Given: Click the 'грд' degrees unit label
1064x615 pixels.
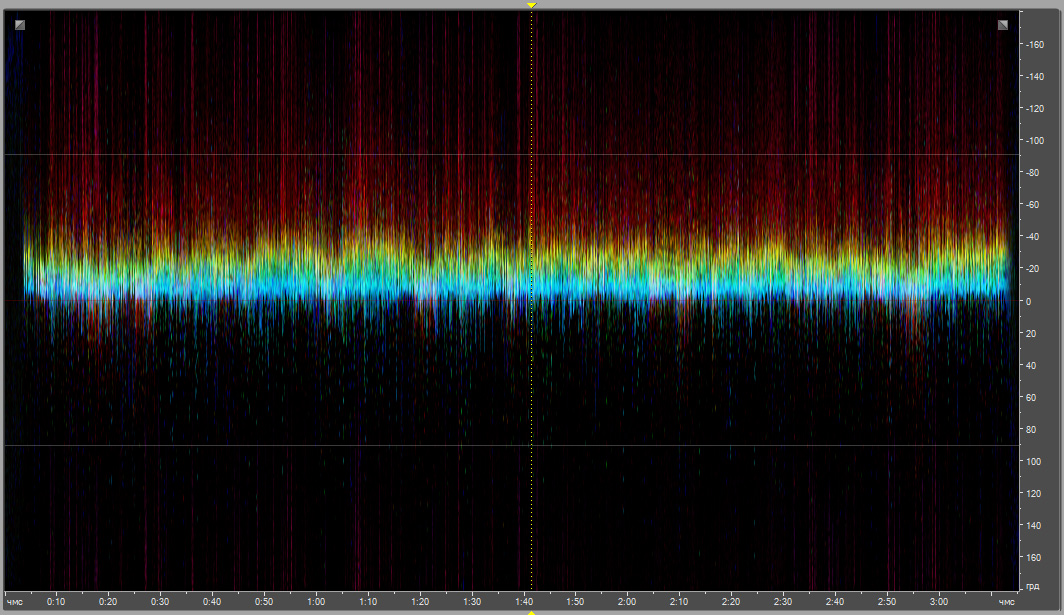Looking at the screenshot, I should point(1032,585).
